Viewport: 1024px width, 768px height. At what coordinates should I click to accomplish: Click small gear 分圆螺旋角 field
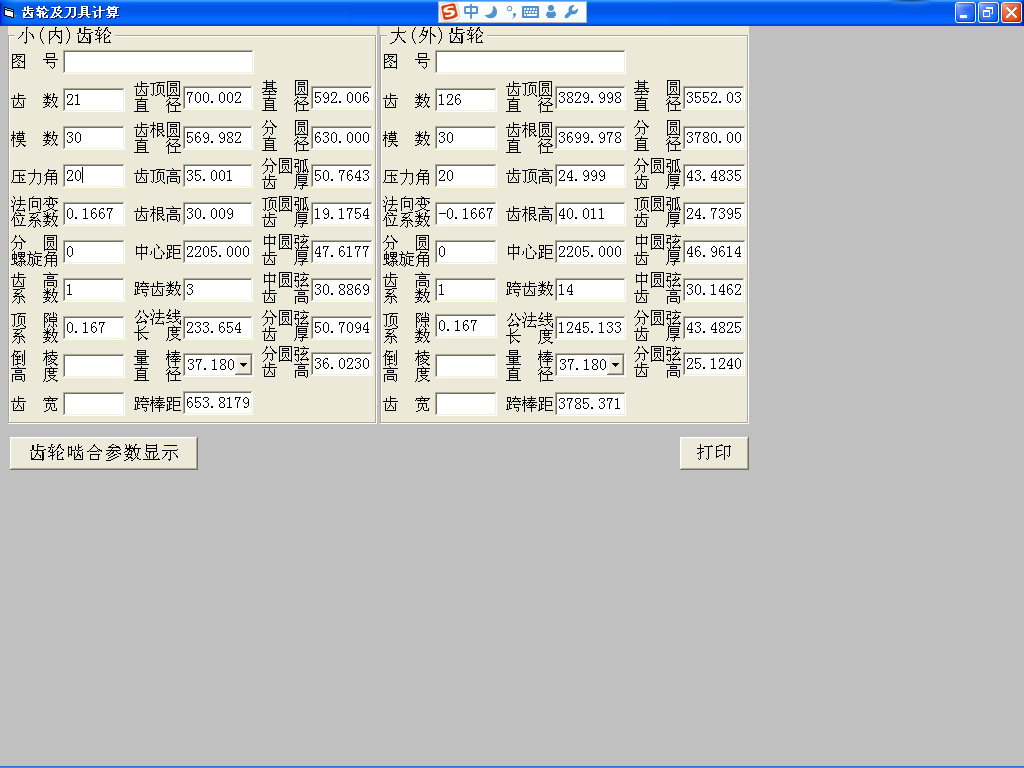93,251
